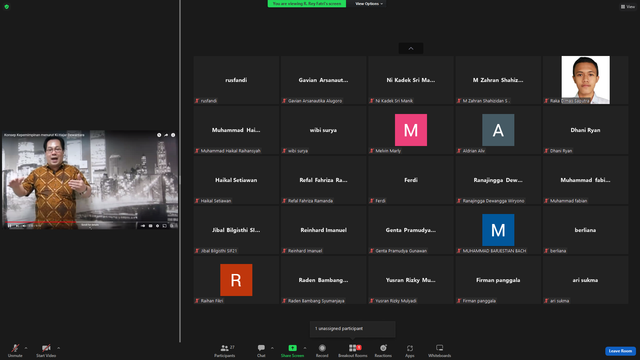The image size is (640, 360).
Task: Pause the shared YouTube video
Action: tap(9, 226)
